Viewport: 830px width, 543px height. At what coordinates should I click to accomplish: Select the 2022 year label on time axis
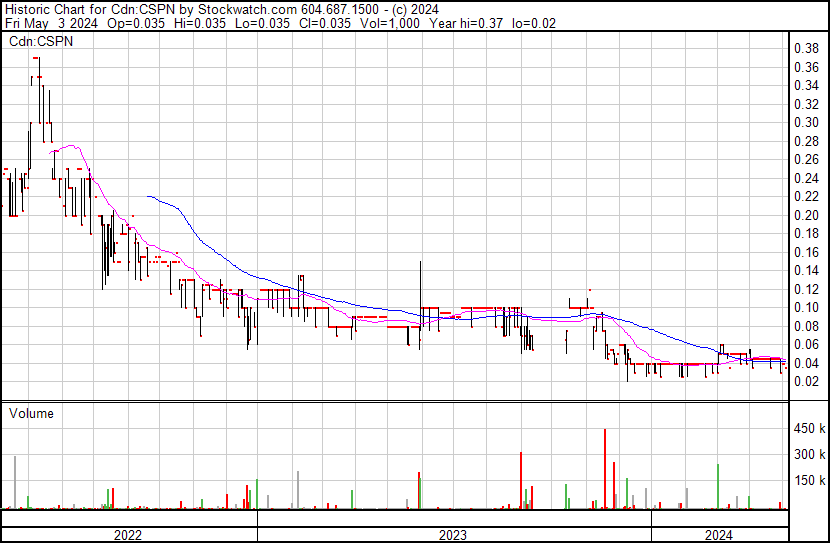click(x=127, y=535)
